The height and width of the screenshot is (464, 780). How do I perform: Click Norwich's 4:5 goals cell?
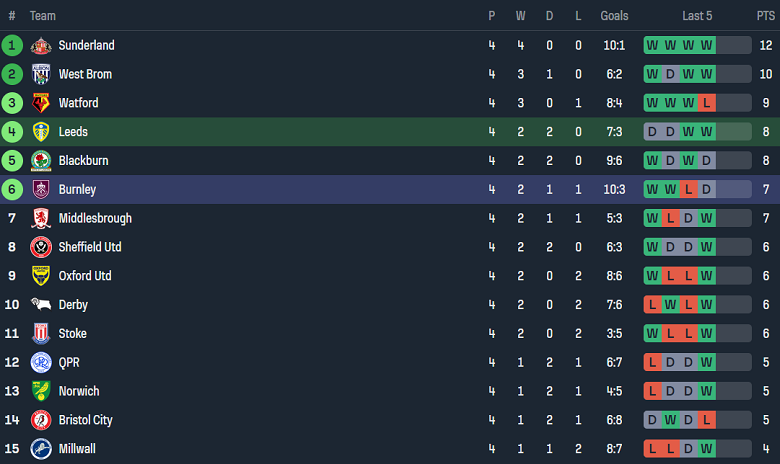point(614,391)
